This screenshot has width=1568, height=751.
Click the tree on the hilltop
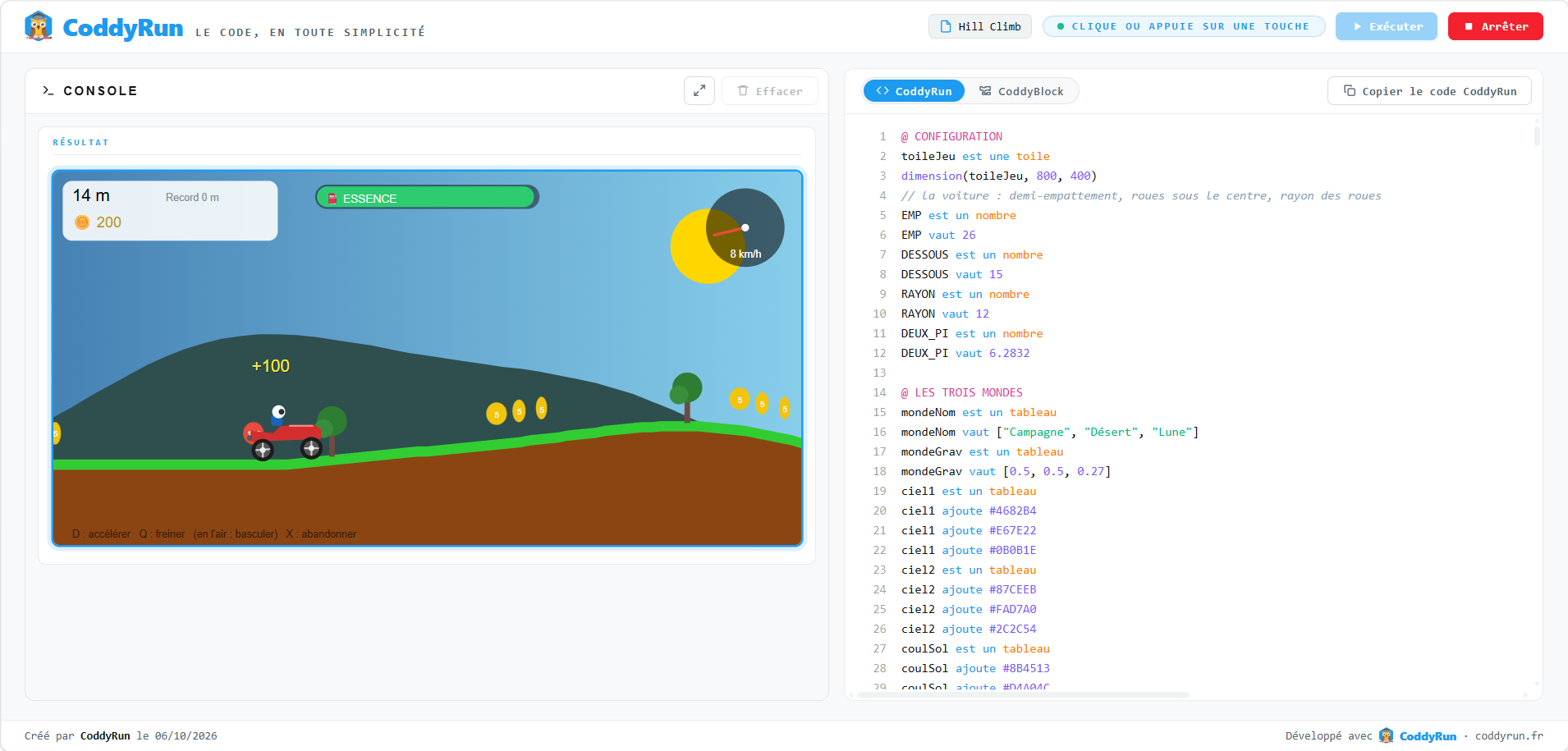pyautogui.click(x=686, y=397)
